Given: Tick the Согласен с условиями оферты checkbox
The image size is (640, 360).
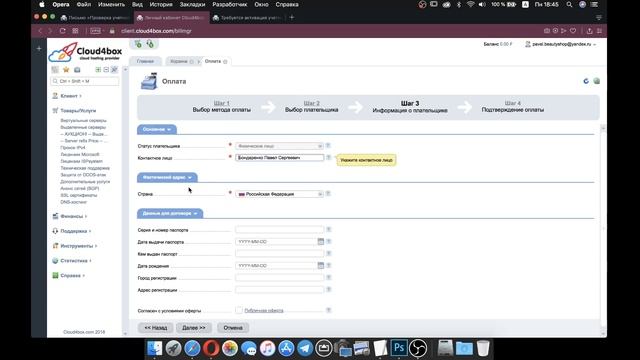Looking at the screenshot, I should click(239, 310).
